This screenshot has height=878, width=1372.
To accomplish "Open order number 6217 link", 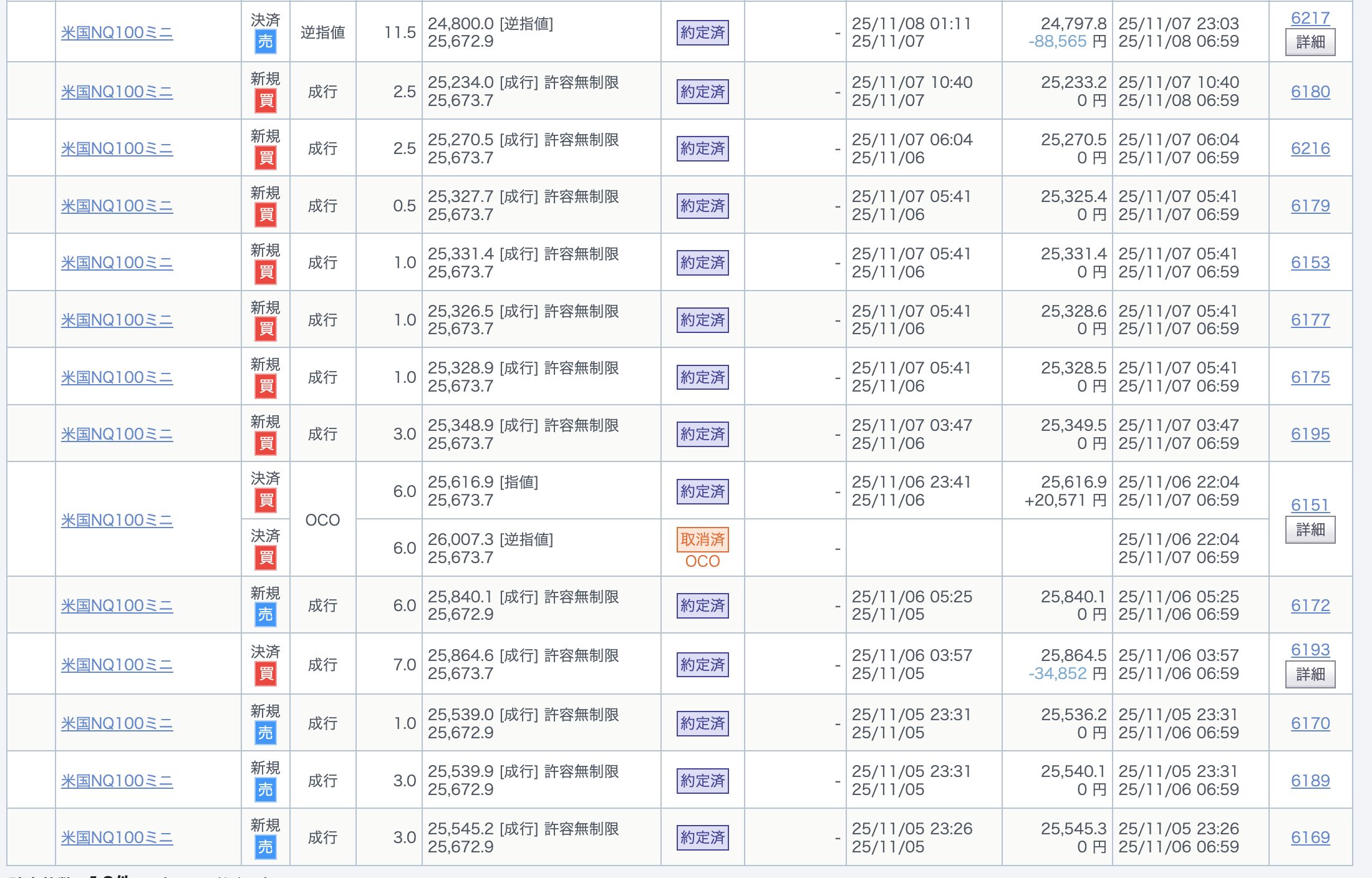I will click(x=1310, y=18).
